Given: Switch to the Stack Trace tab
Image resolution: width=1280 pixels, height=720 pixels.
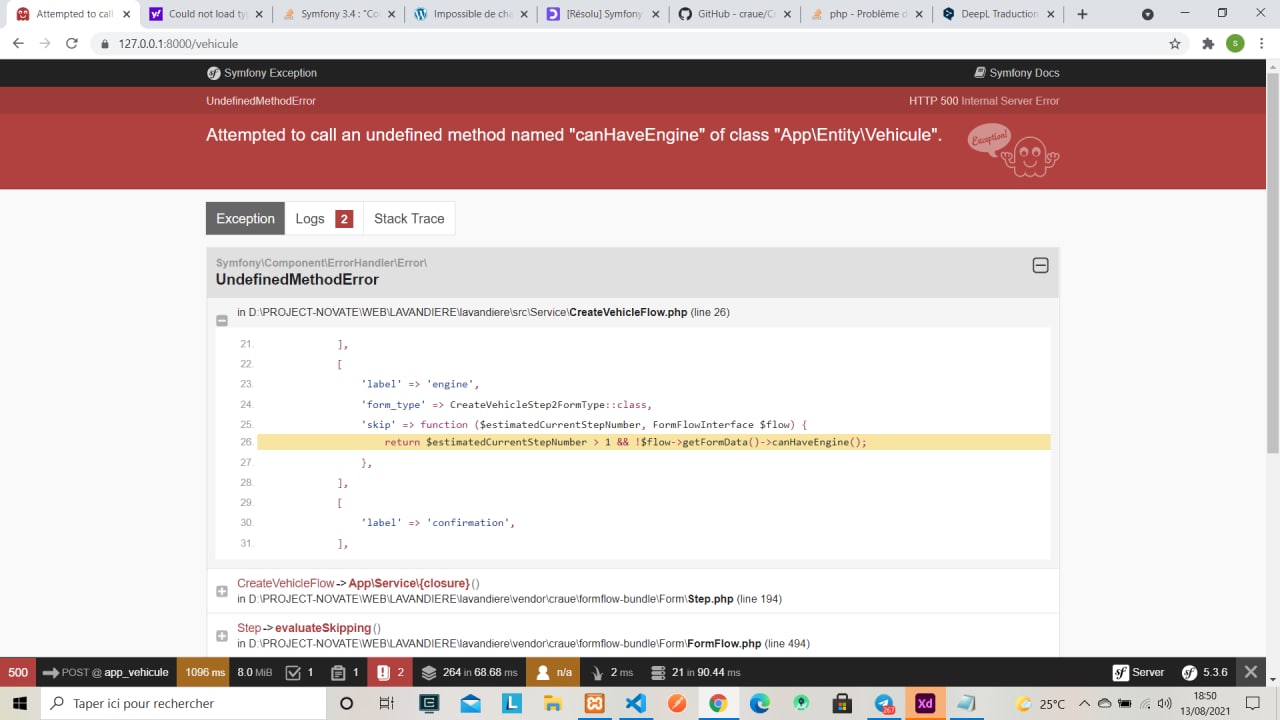Looking at the screenshot, I should pos(409,219).
